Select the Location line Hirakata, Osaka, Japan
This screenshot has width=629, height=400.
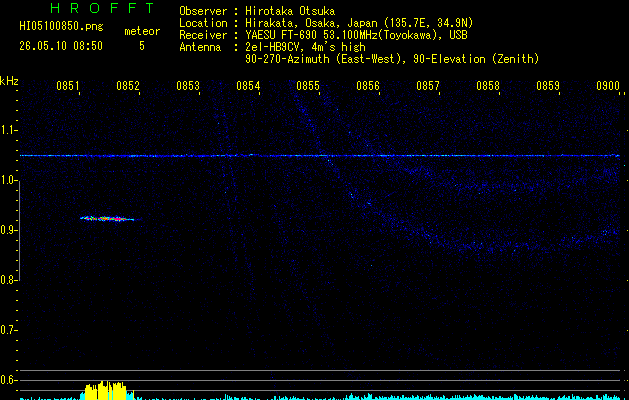coord(326,23)
